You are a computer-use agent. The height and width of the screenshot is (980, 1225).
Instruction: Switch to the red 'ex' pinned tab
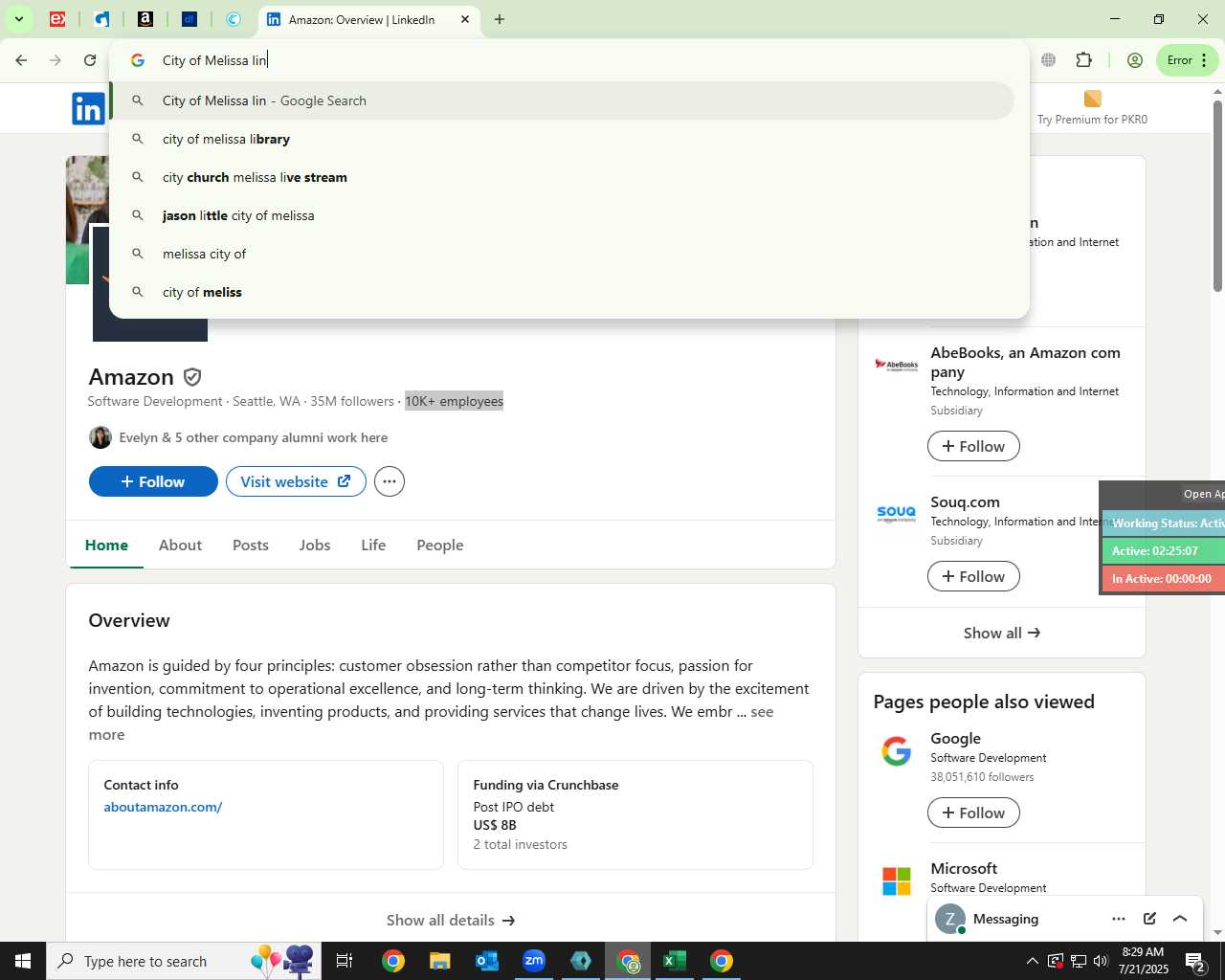[x=57, y=19]
